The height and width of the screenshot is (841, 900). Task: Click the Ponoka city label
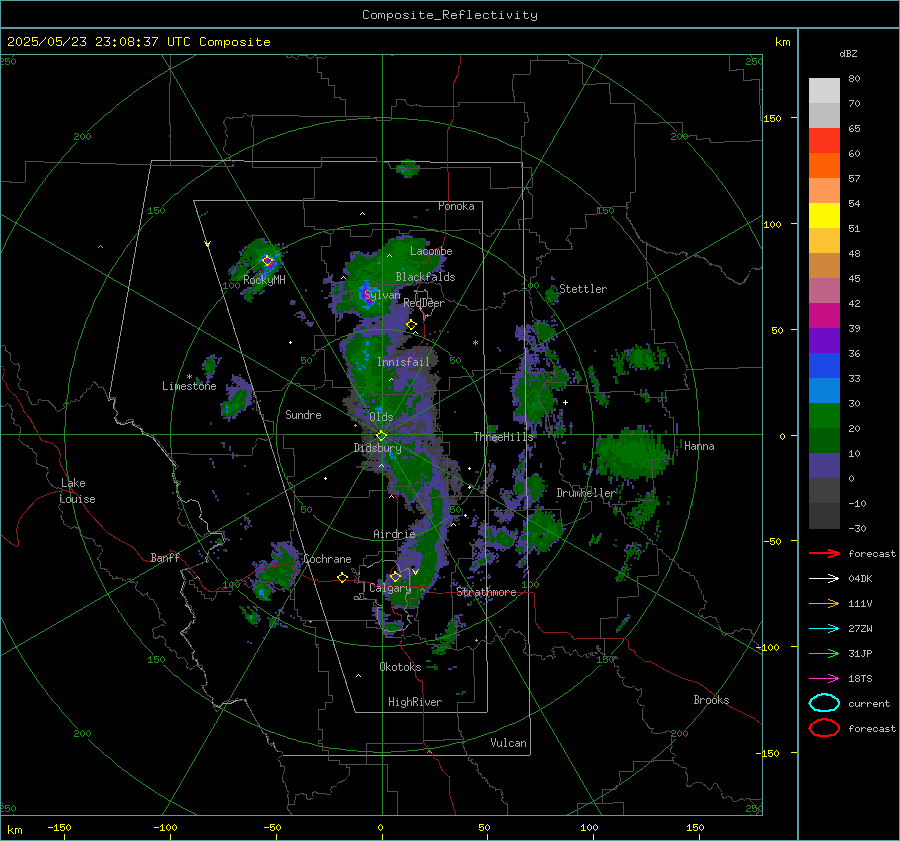click(x=456, y=206)
